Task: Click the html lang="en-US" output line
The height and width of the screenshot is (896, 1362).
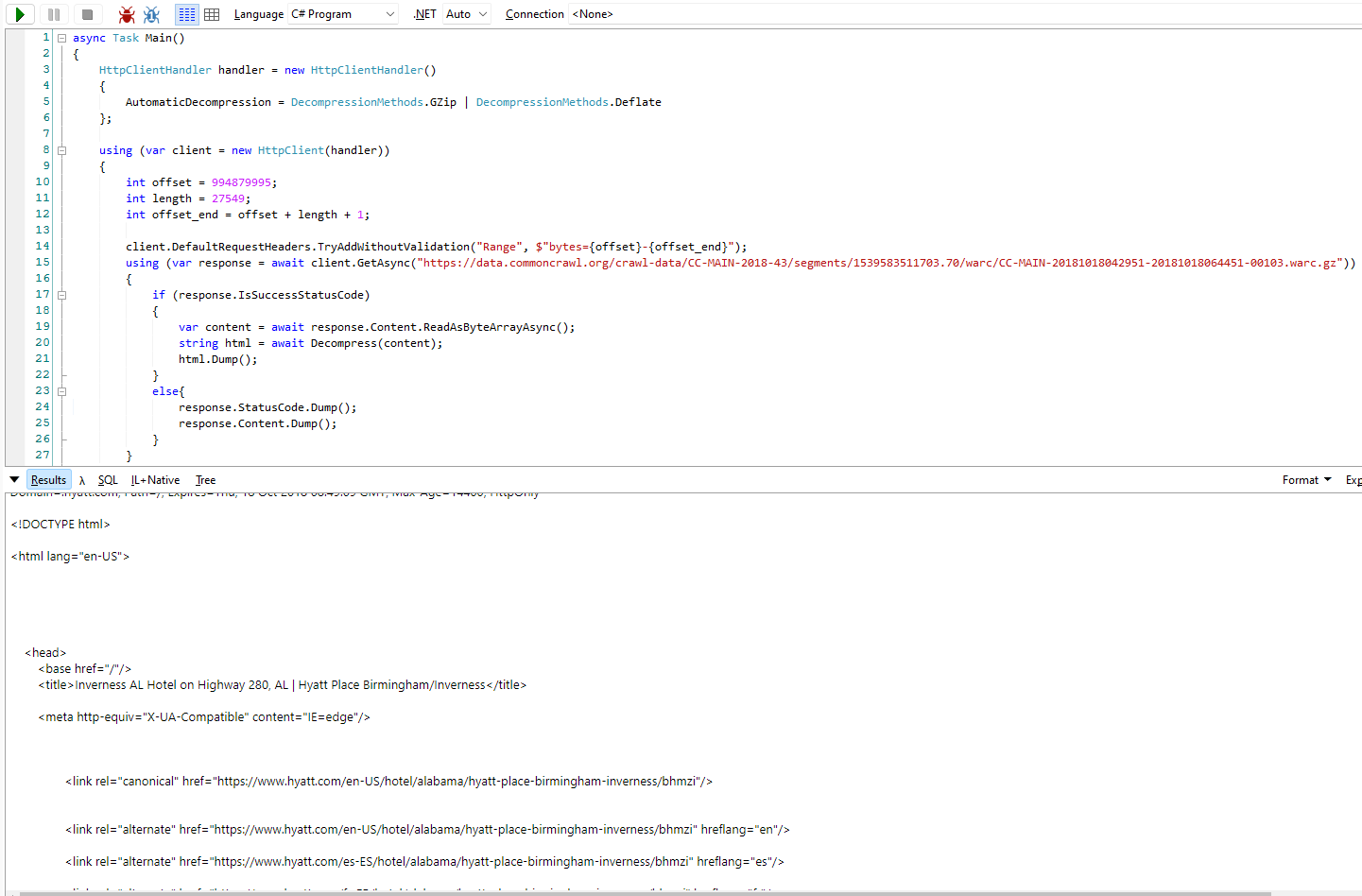Action: click(70, 556)
